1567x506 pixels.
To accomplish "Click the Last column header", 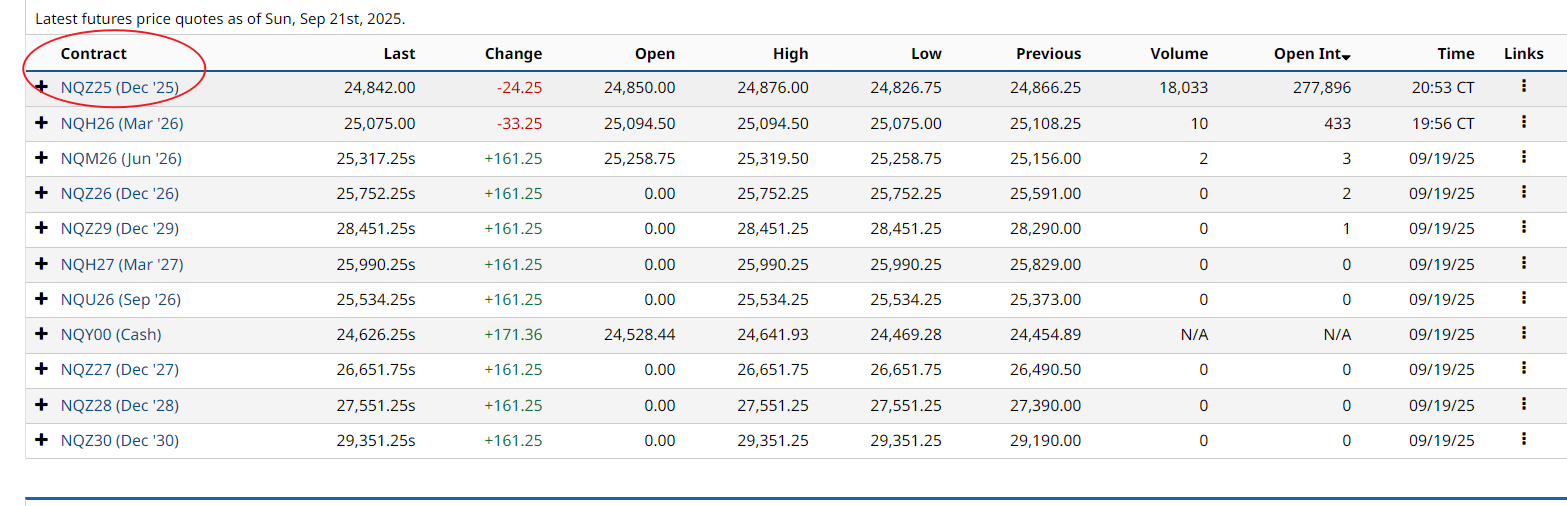I will click(x=399, y=54).
